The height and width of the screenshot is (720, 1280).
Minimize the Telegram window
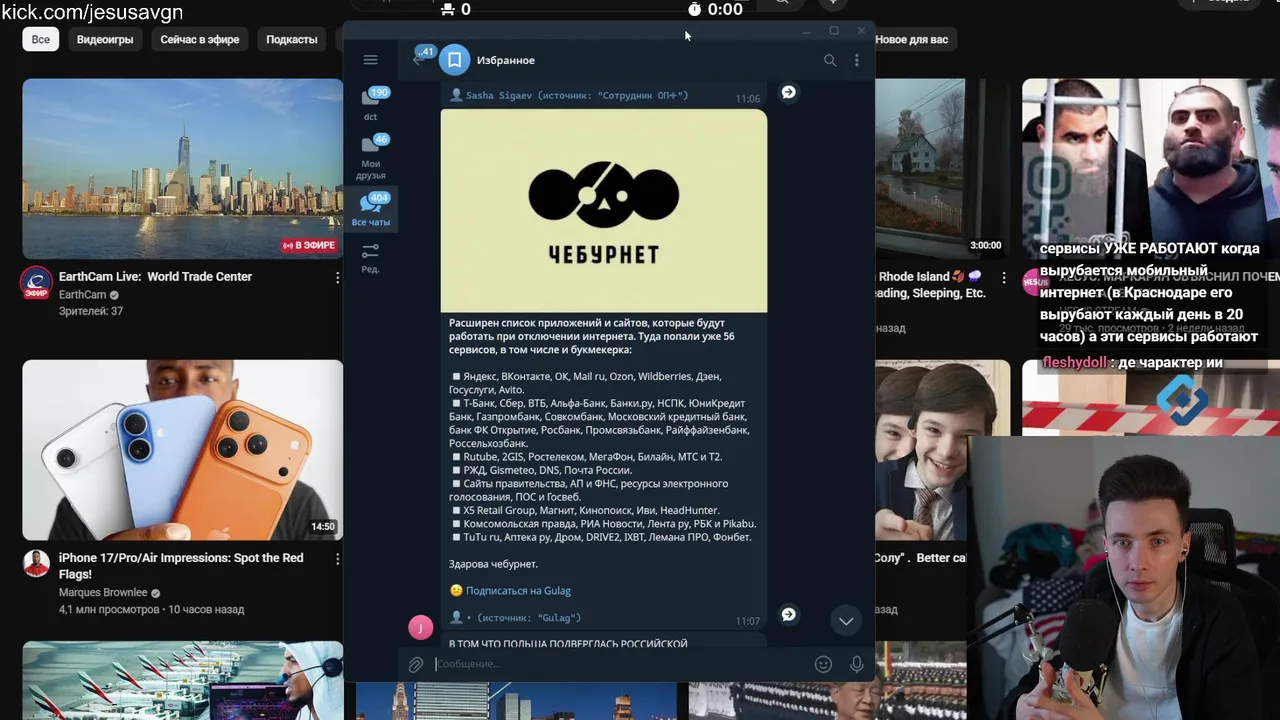(806, 31)
